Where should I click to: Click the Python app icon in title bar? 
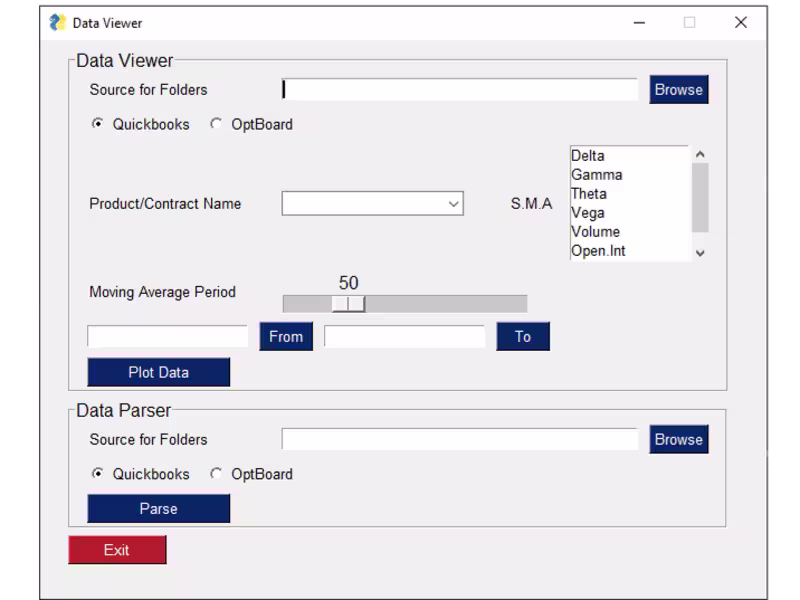[58, 23]
